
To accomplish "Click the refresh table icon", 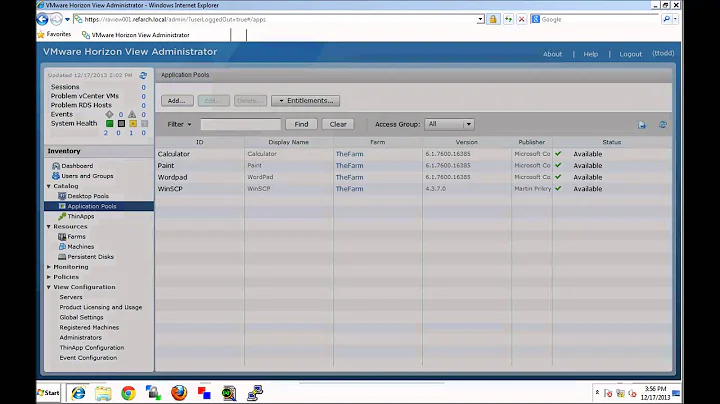I will (x=663, y=124).
